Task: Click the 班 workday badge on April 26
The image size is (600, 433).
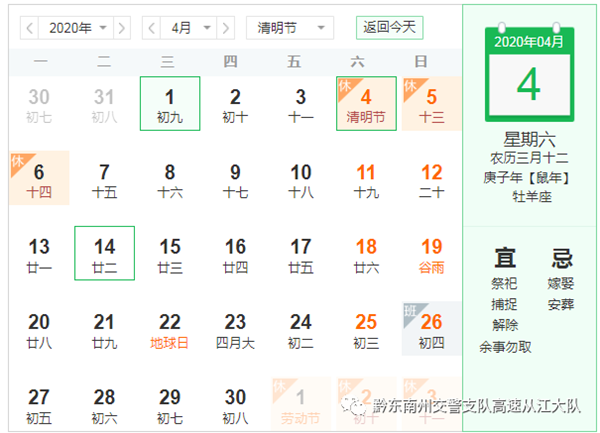Action: [x=411, y=311]
